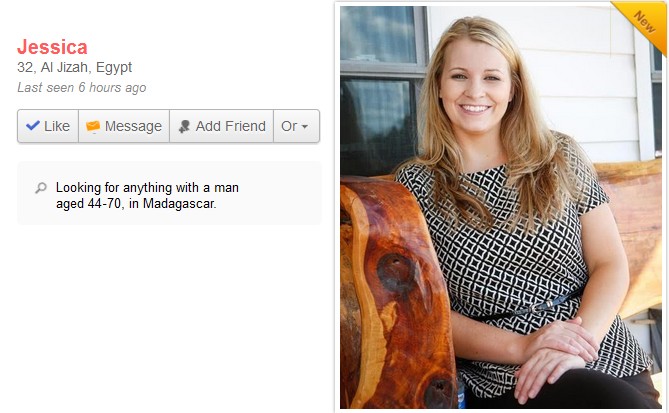669x413 pixels.
Task: Like Jessica's profile
Action: coord(48,126)
